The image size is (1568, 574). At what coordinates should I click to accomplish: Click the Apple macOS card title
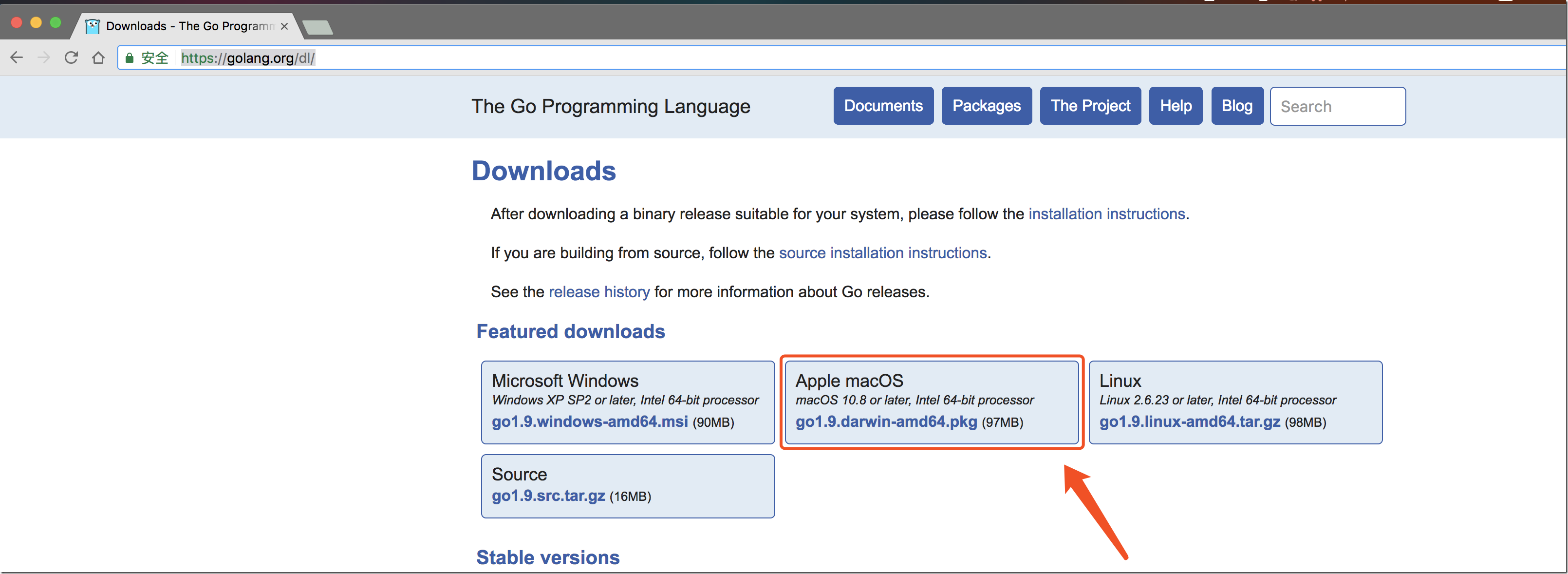[x=849, y=381]
